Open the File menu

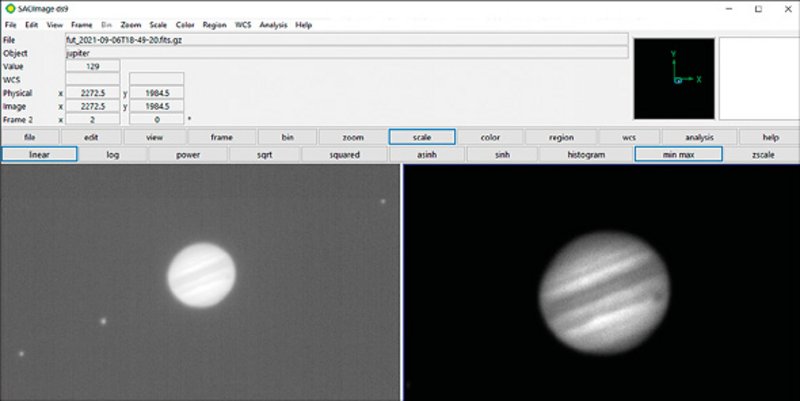click(11, 23)
